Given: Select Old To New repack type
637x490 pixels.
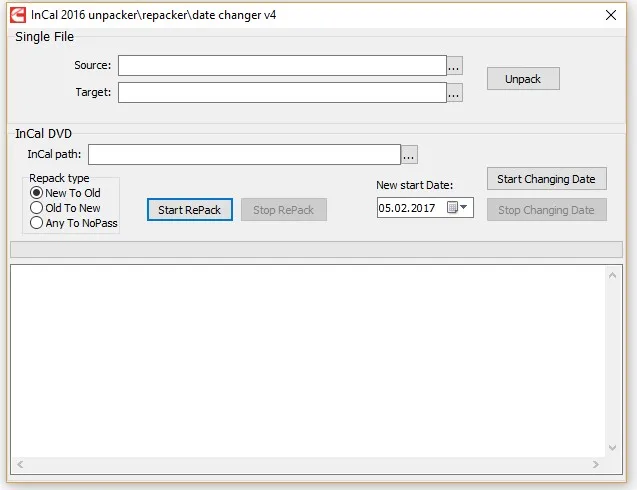Looking at the screenshot, I should point(65,208).
